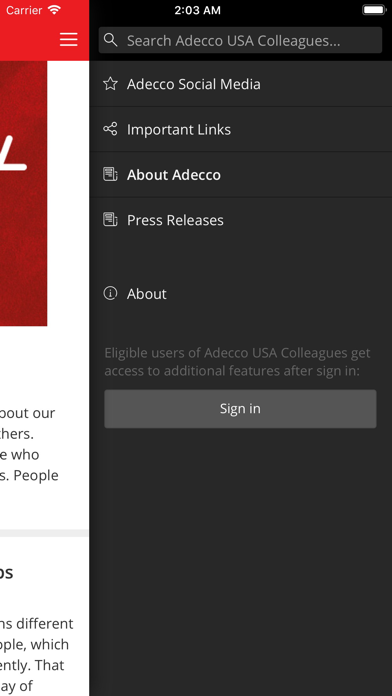Screen dimensions: 392x696
Task: Click the Wi-Fi icon in status bar
Action: (x=54, y=10)
